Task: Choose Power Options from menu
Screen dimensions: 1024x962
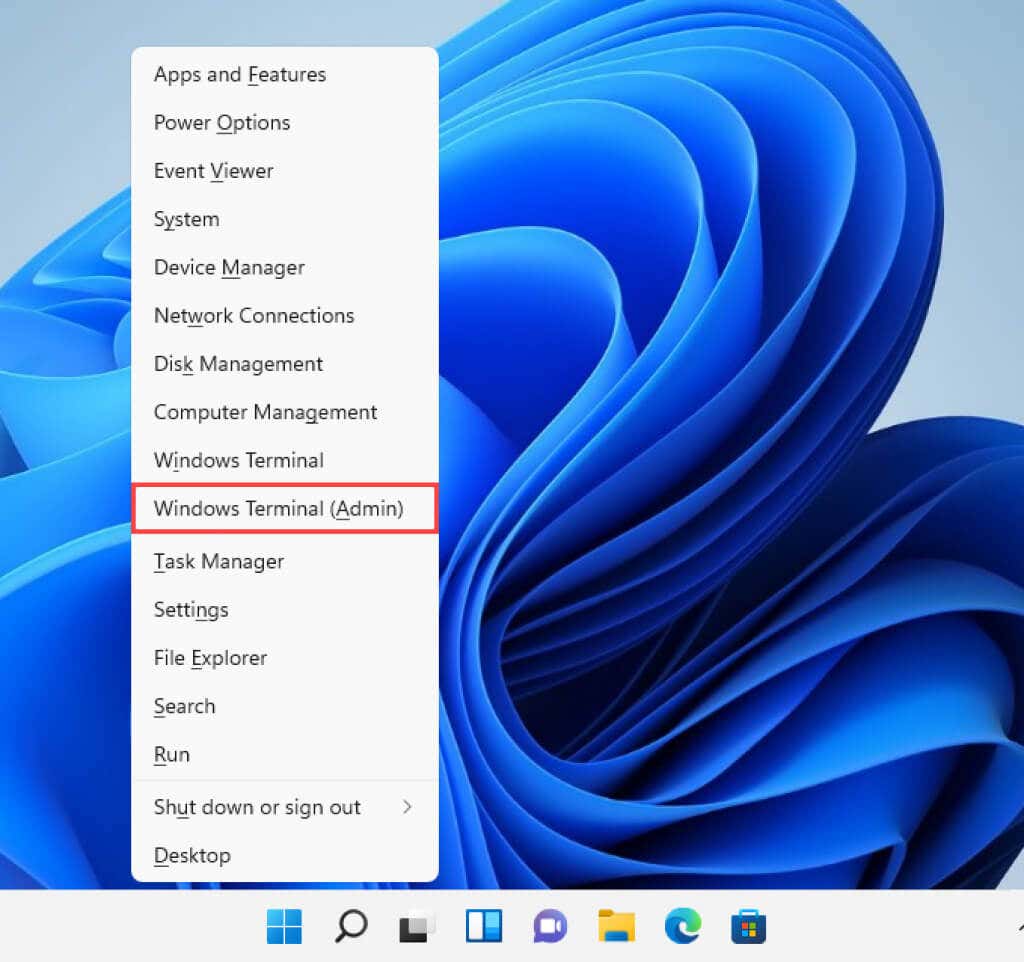Action: (x=222, y=123)
